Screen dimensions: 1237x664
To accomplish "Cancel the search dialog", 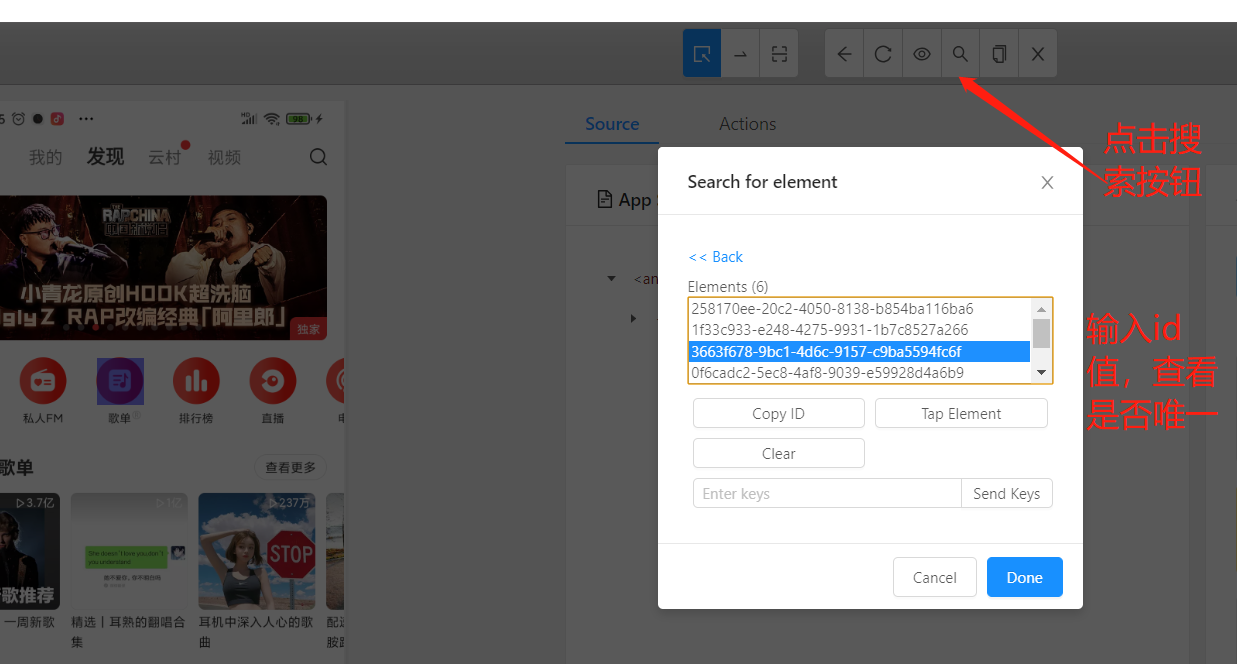I will pyautogui.click(x=935, y=577).
